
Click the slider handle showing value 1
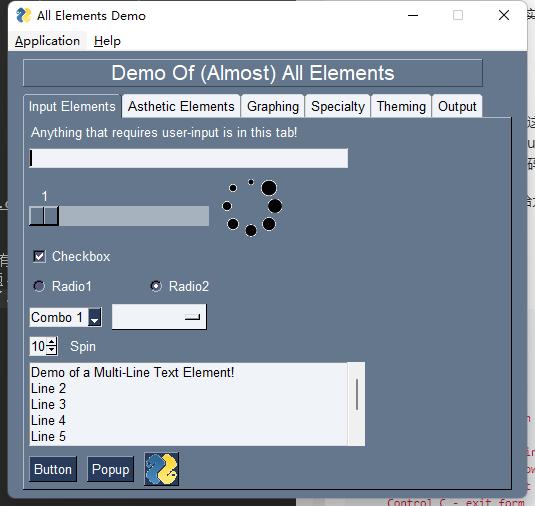pos(44,216)
